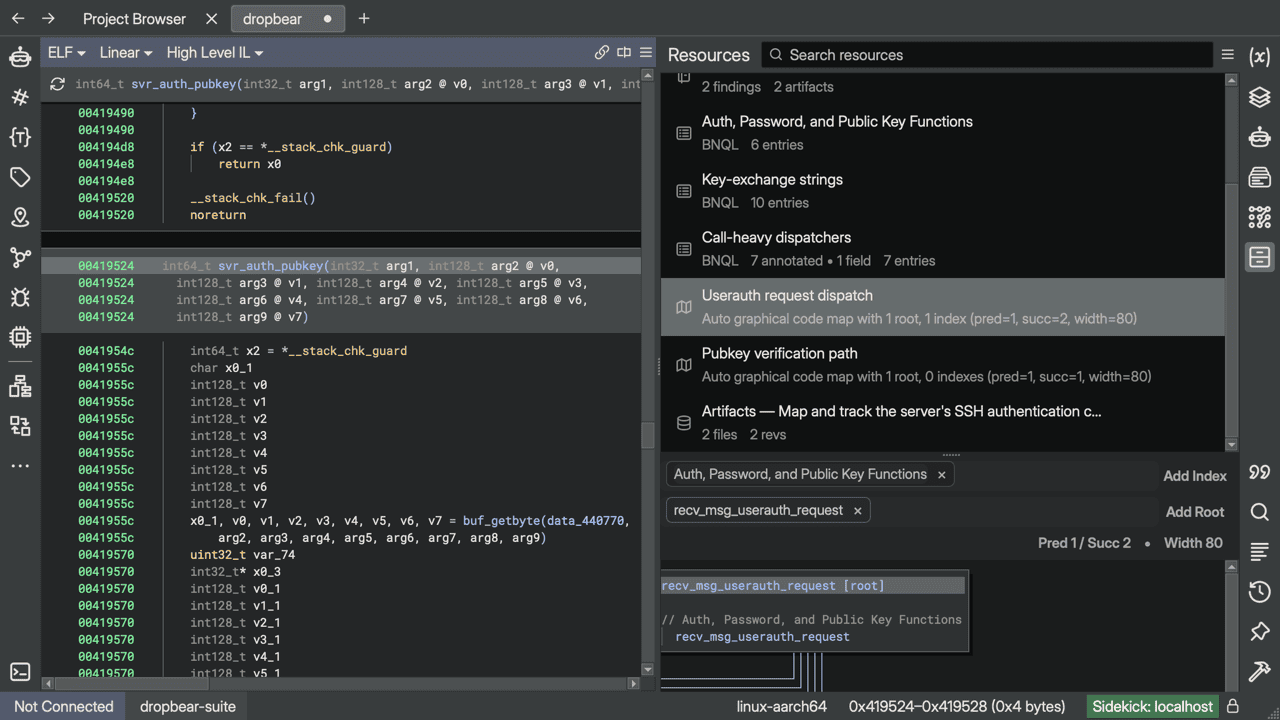Add a new tab with the plus button
The width and height of the screenshot is (1280, 720).
(x=364, y=18)
